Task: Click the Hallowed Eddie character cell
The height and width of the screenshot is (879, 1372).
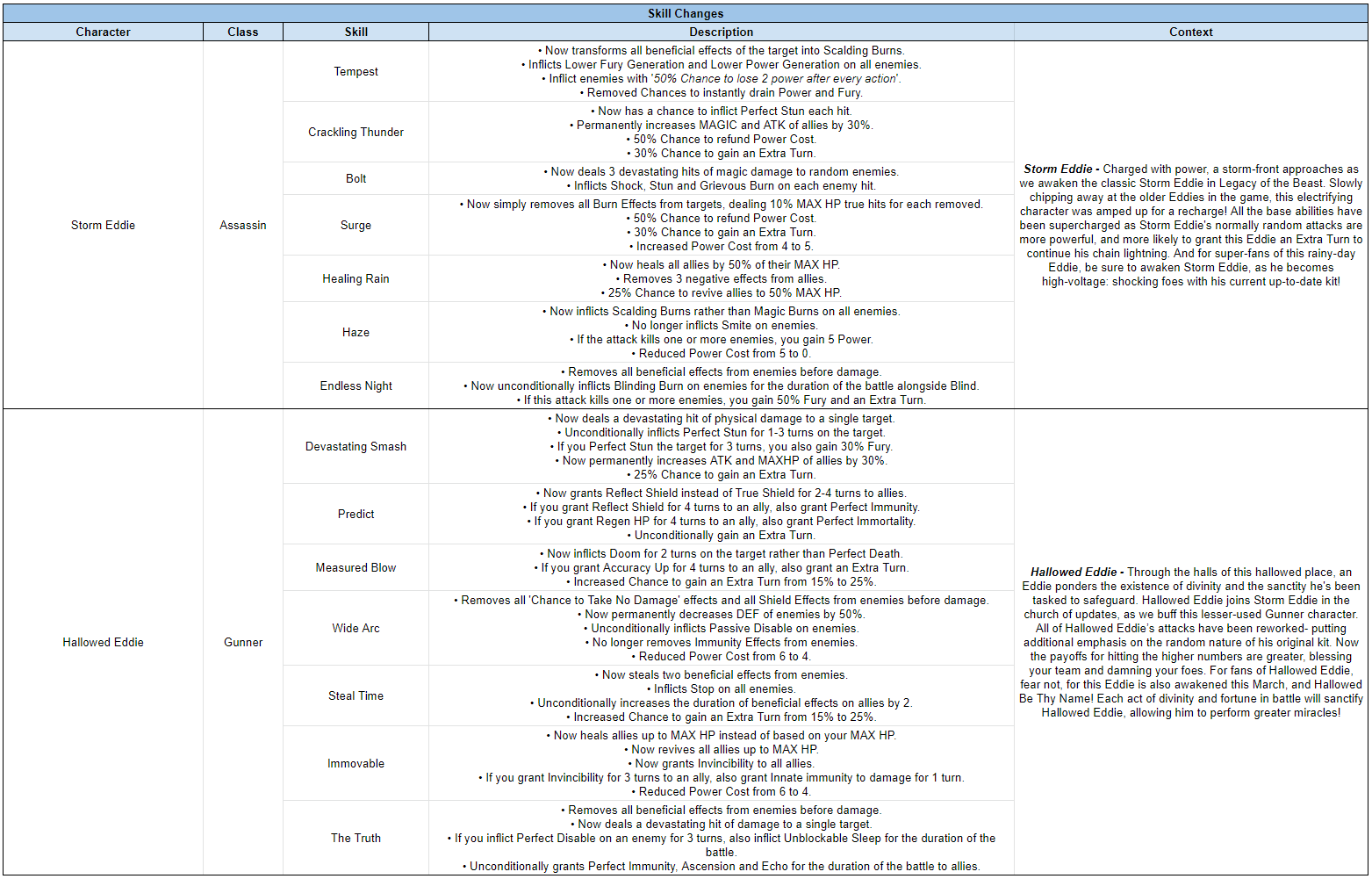Action: (103, 642)
